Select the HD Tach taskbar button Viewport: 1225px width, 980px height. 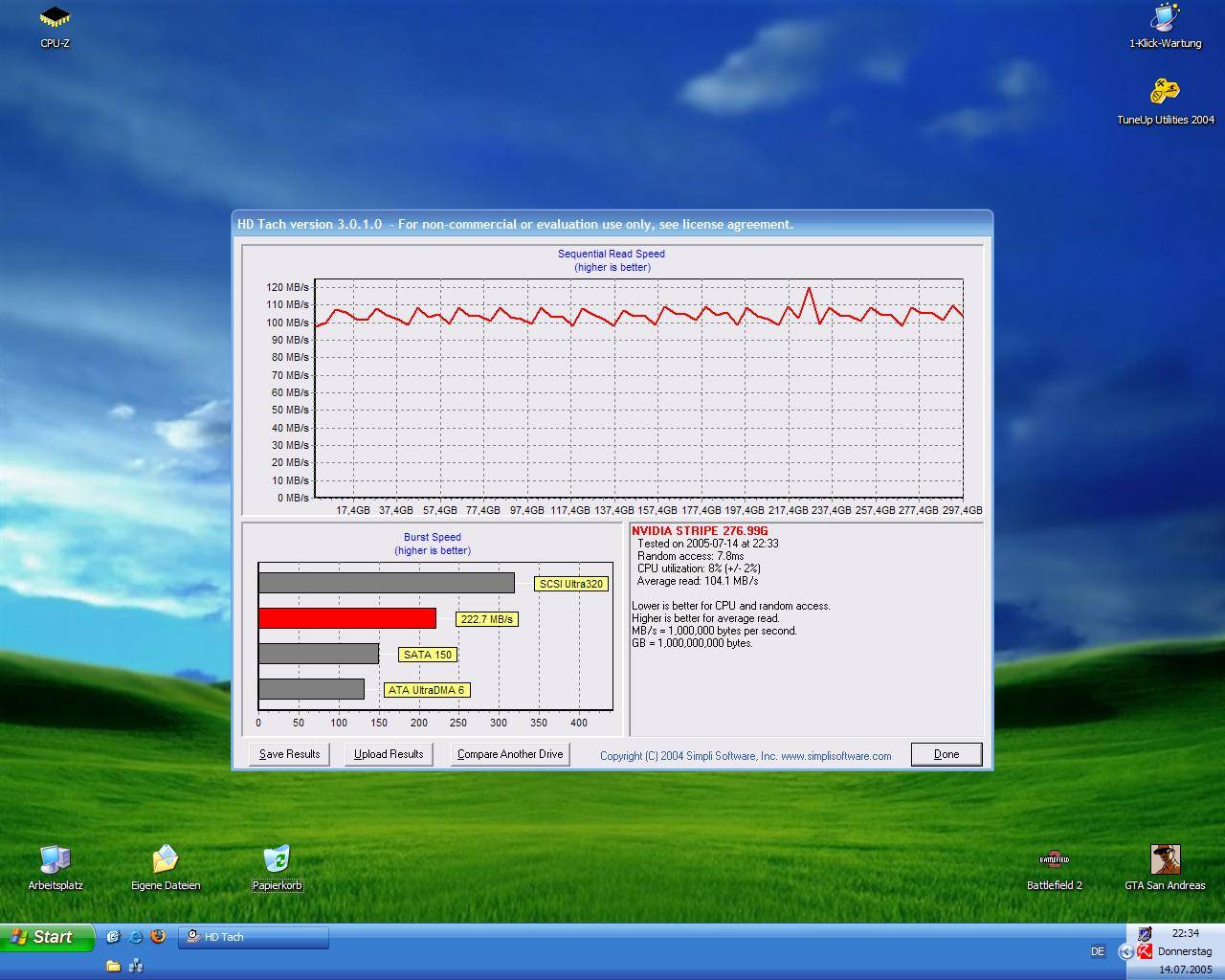(254, 937)
